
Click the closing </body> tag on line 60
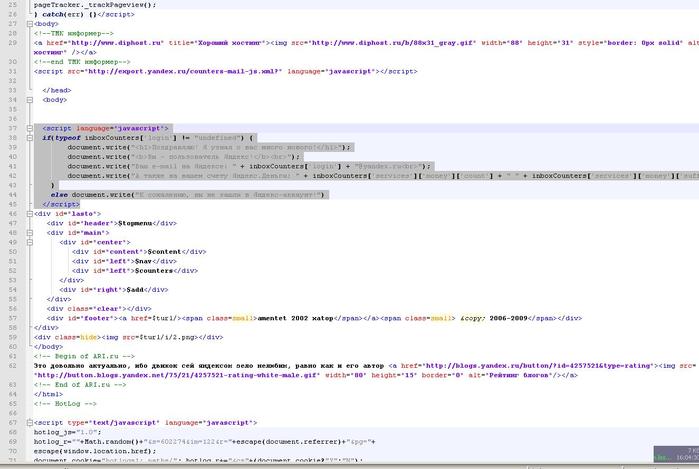coord(48,347)
